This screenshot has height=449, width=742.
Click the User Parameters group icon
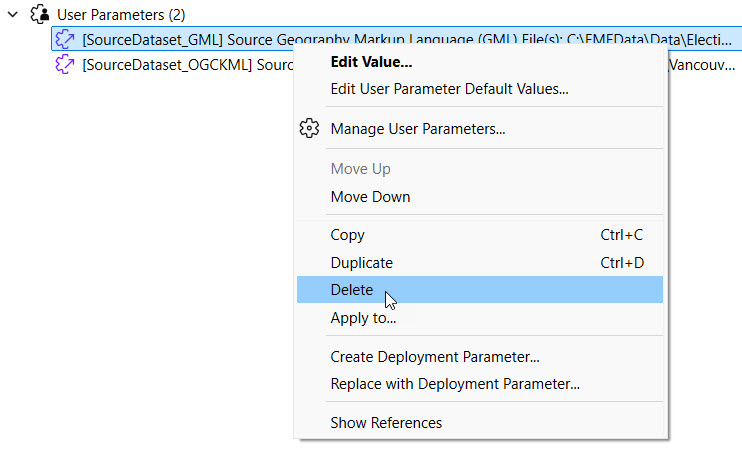(x=41, y=15)
